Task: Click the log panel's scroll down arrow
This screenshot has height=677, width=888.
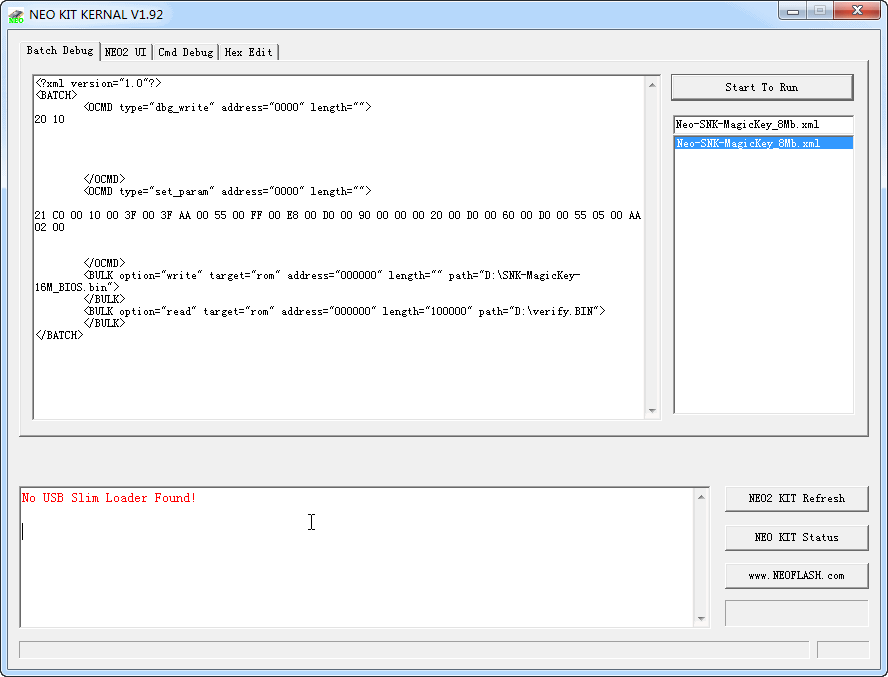Action: [701, 619]
